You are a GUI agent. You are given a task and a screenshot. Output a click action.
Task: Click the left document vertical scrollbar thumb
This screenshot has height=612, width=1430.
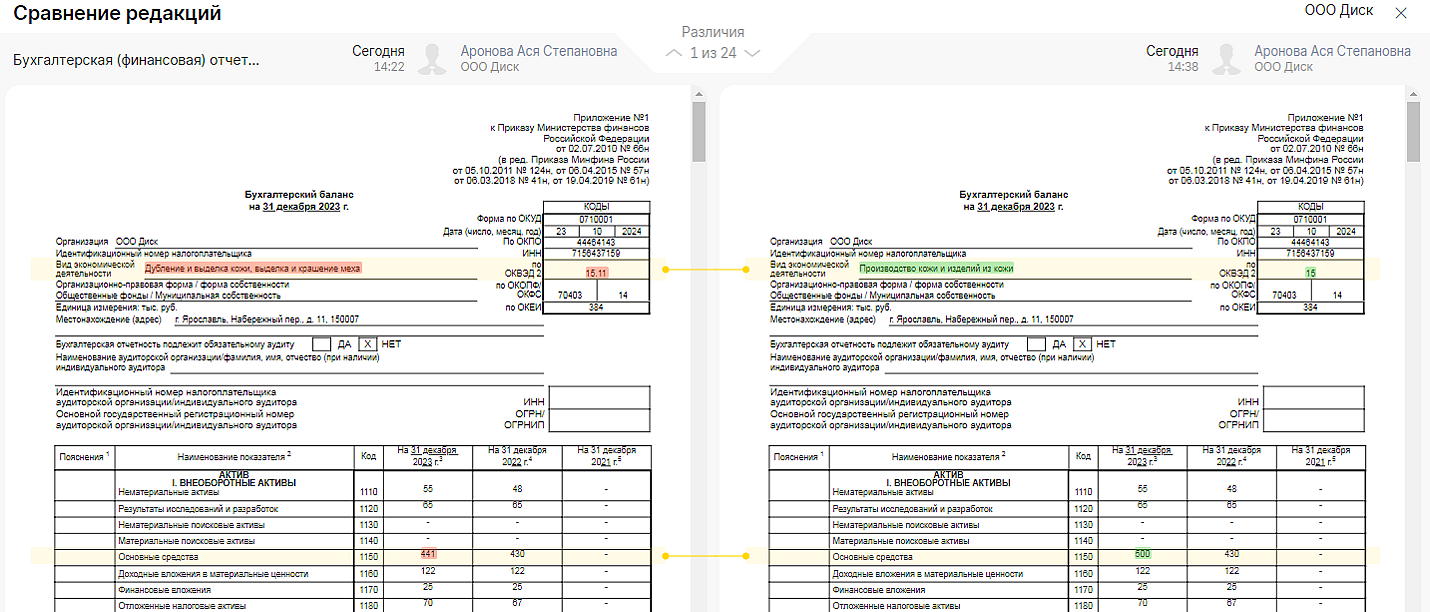(698, 130)
